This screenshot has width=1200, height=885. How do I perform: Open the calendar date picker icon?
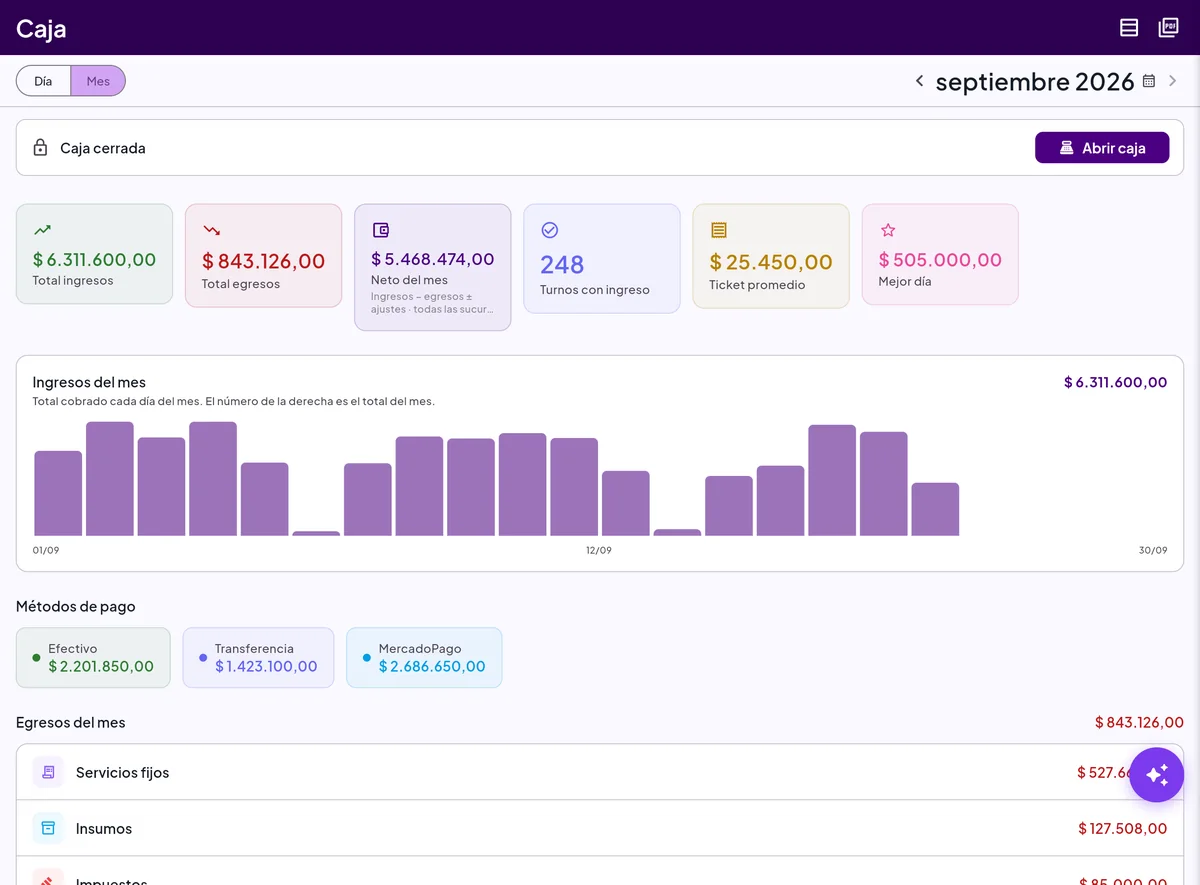click(1149, 81)
